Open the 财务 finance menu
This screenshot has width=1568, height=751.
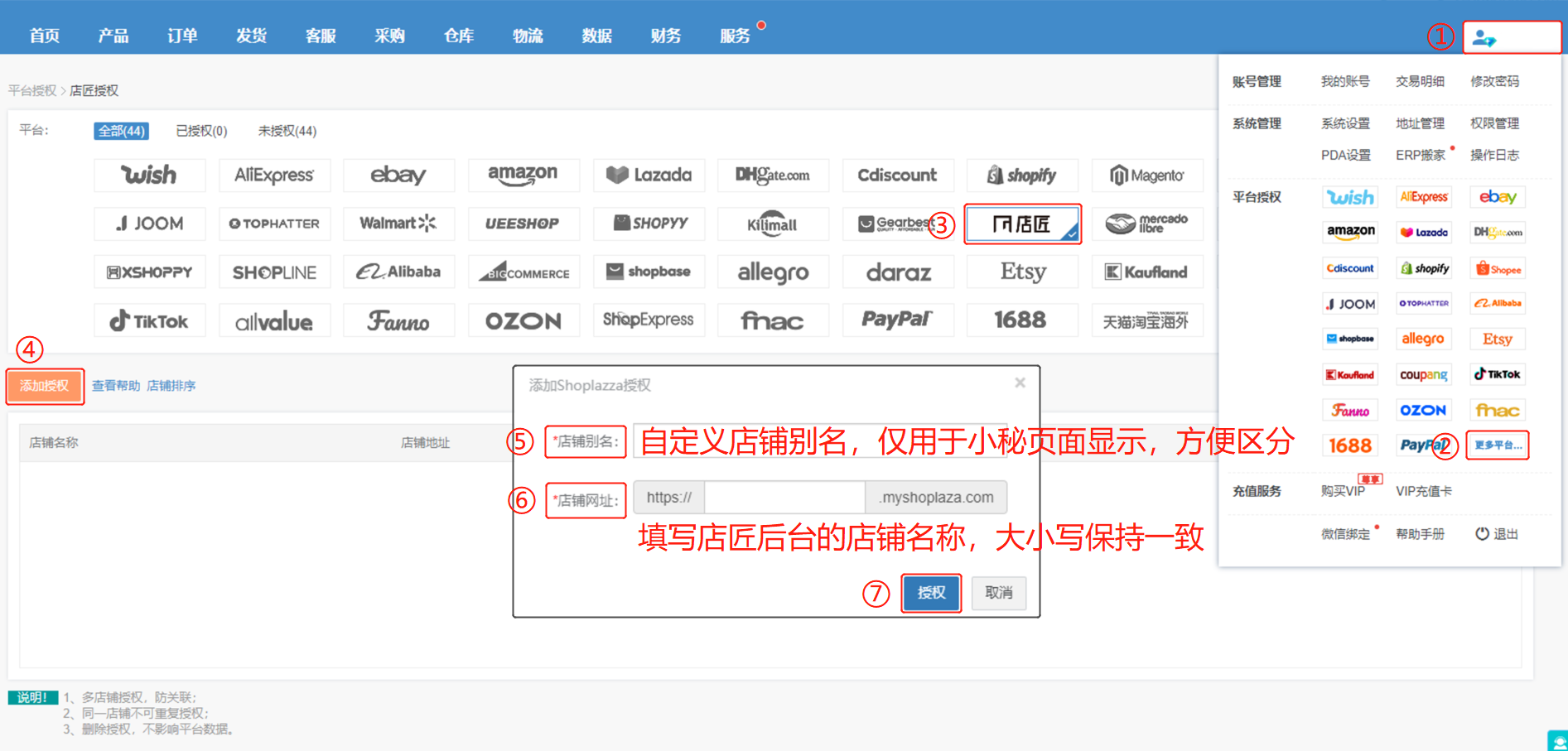click(x=666, y=36)
